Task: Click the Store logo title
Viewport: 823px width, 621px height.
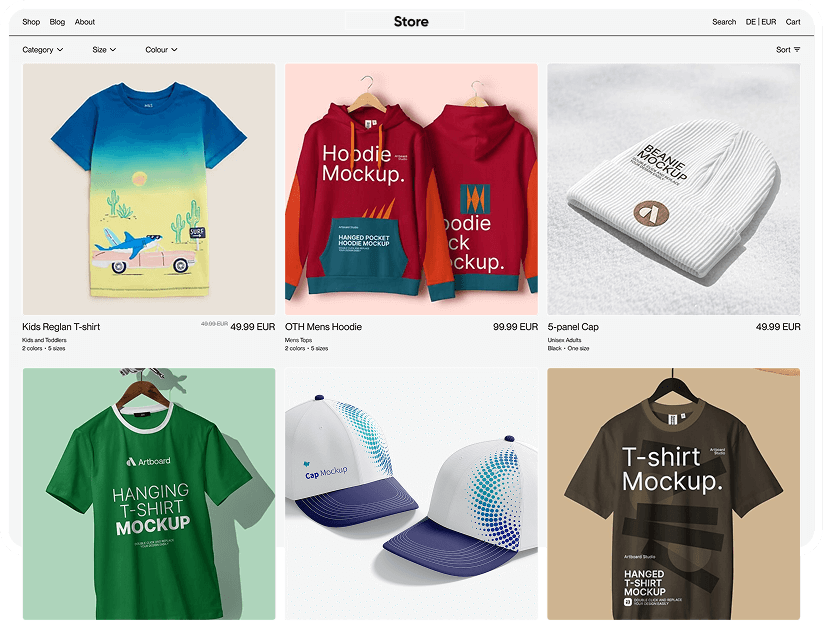Action: coord(411,22)
